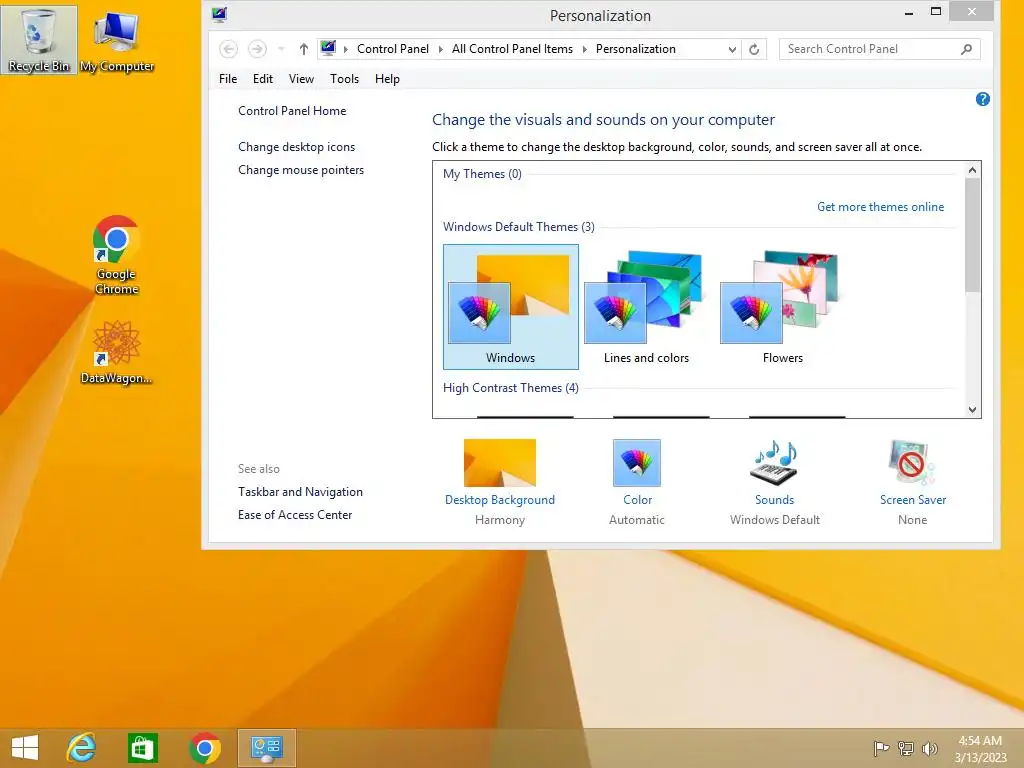
Task: Open Ease of Access Center link
Action: pos(295,515)
